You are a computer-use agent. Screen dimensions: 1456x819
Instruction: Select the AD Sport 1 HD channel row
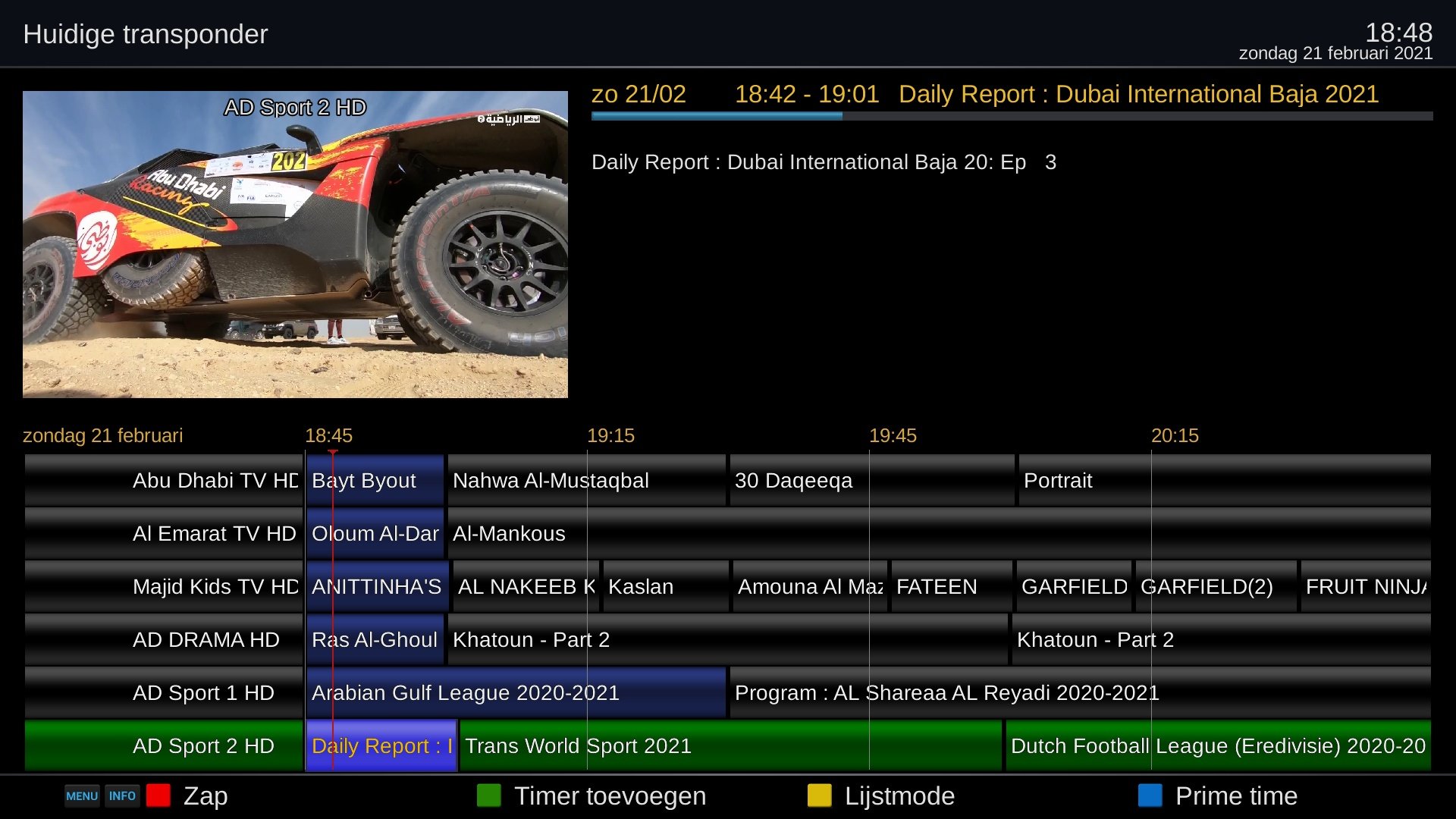click(x=164, y=692)
